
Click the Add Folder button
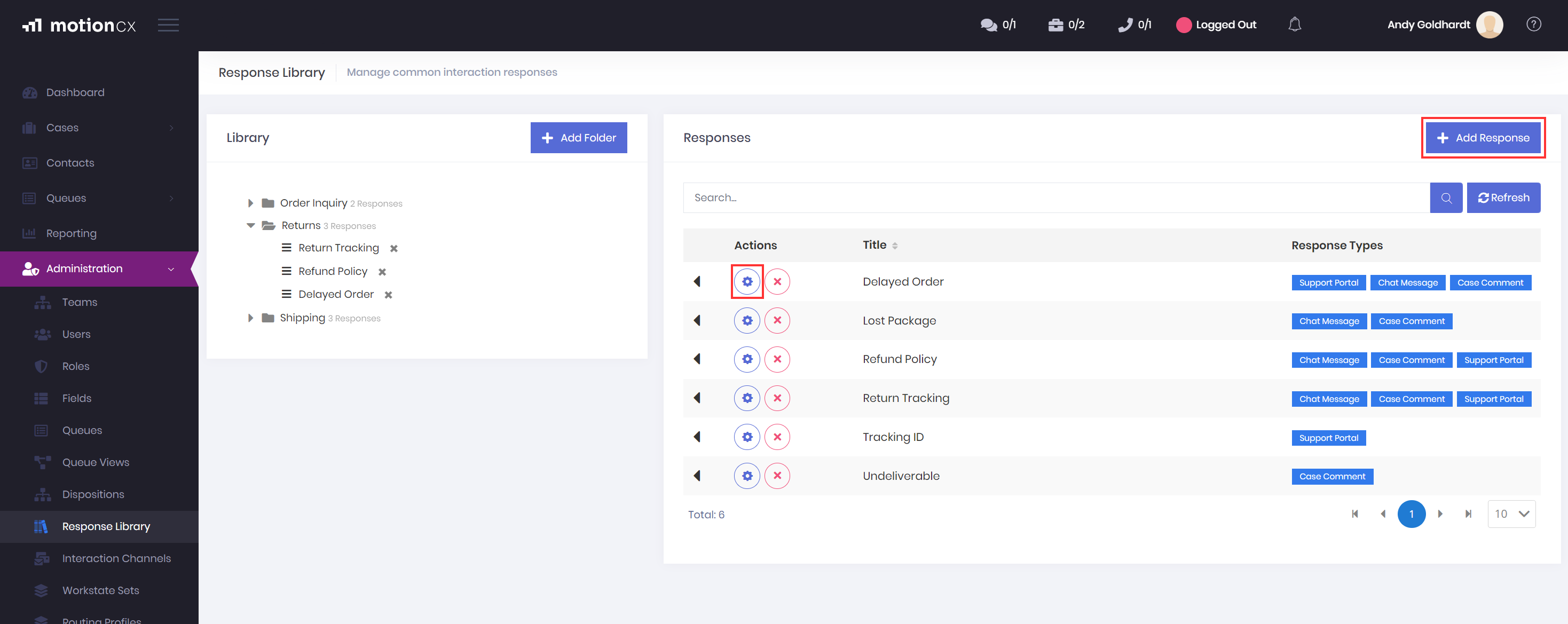click(578, 138)
